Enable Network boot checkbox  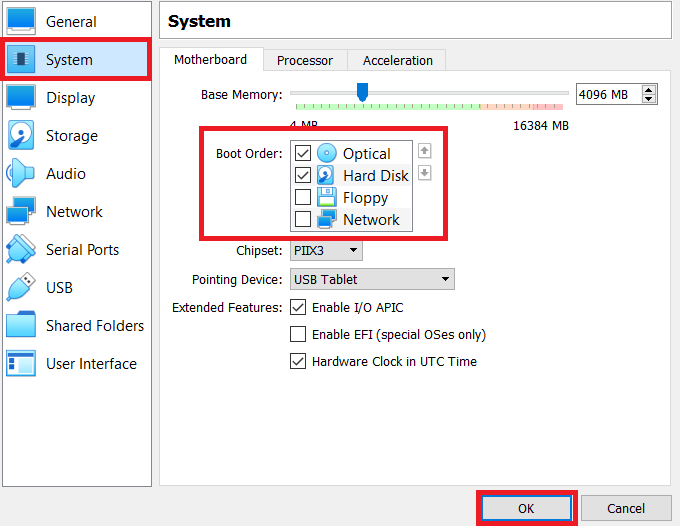click(303, 219)
